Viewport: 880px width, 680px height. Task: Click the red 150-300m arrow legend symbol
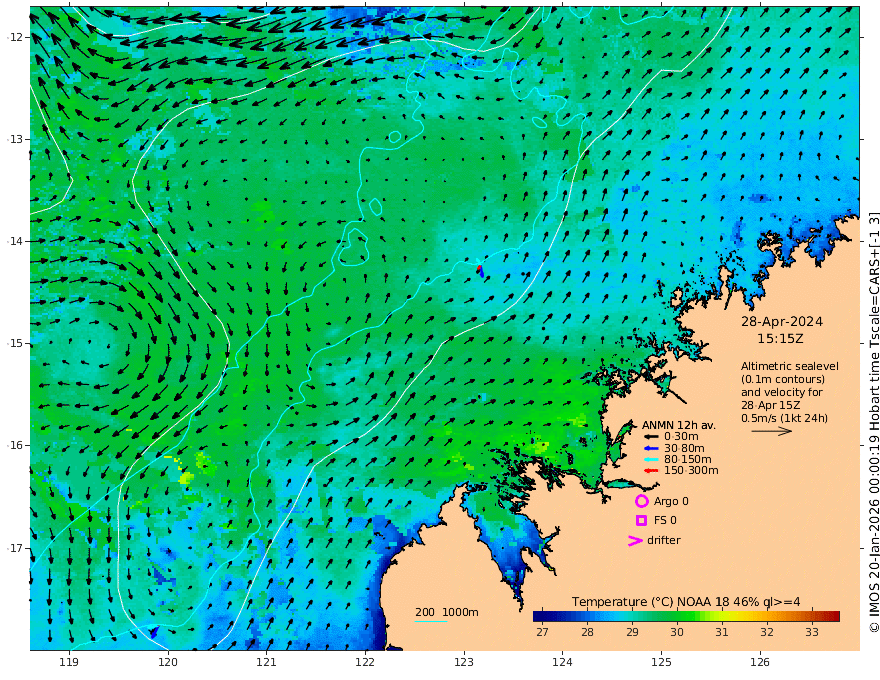651,470
